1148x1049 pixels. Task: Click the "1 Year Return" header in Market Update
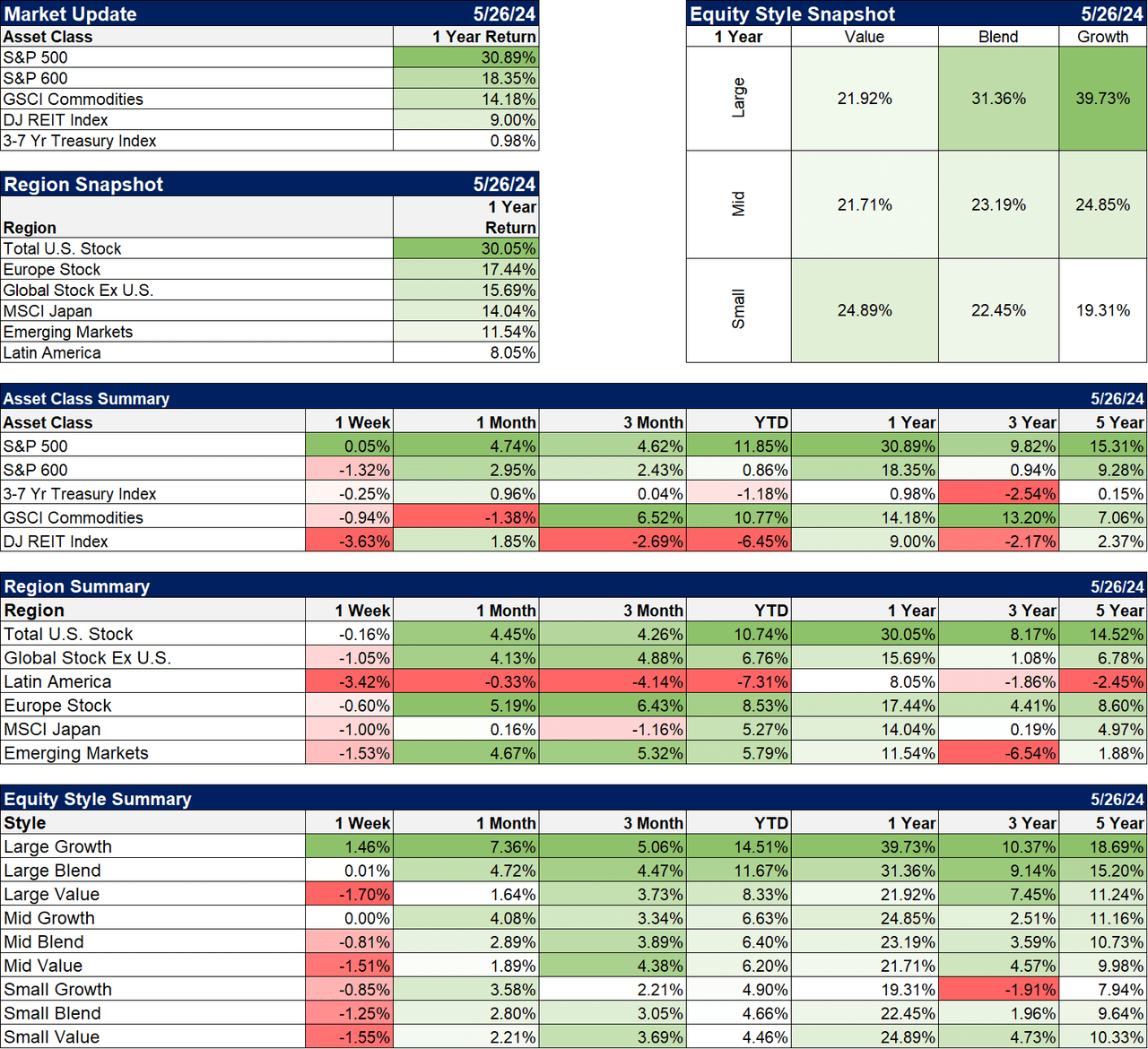coord(483,37)
